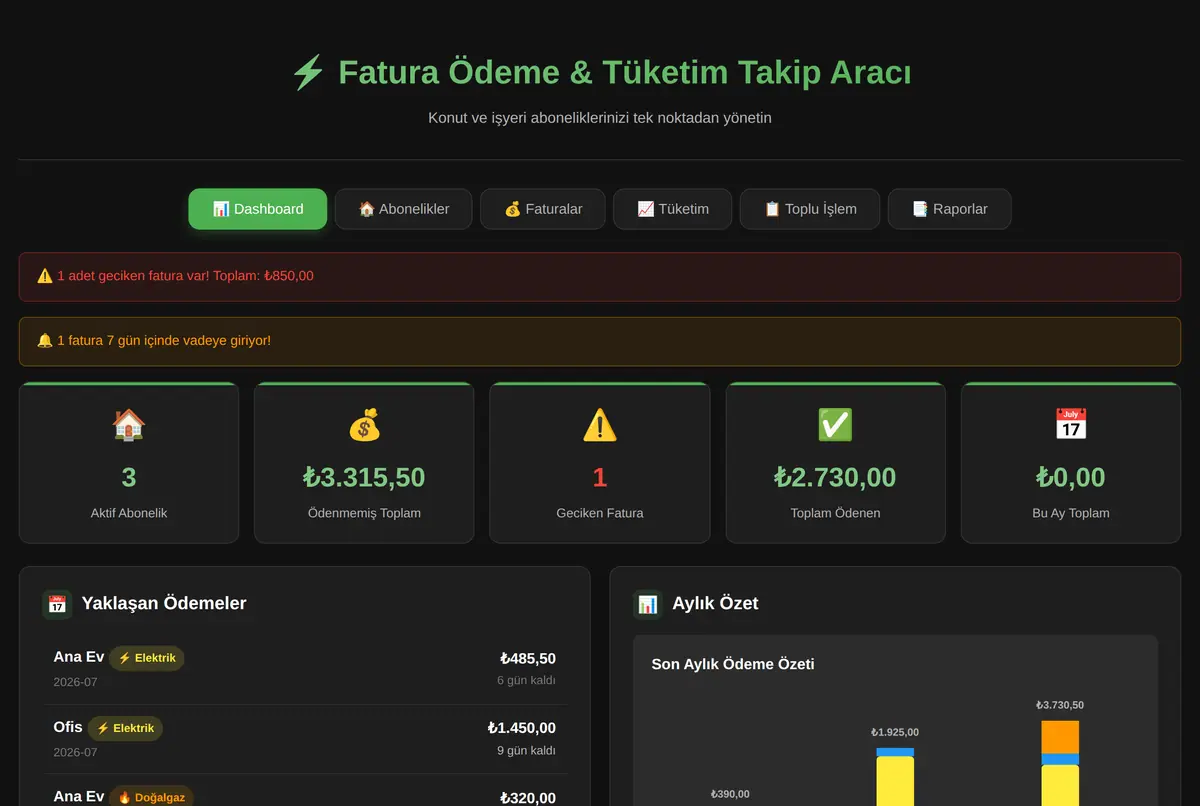The height and width of the screenshot is (806, 1200).
Task: Open the Toplu İşlem tab
Action: pyautogui.click(x=810, y=209)
